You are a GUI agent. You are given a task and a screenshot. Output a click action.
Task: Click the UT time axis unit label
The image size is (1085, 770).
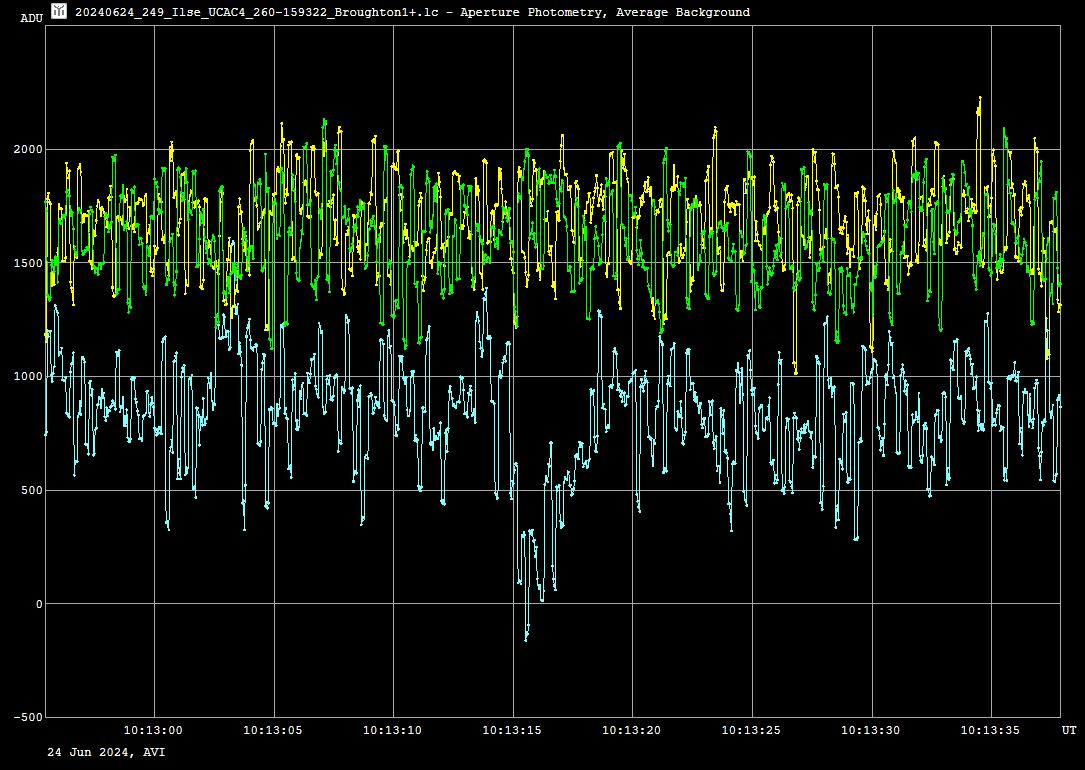click(x=1069, y=730)
